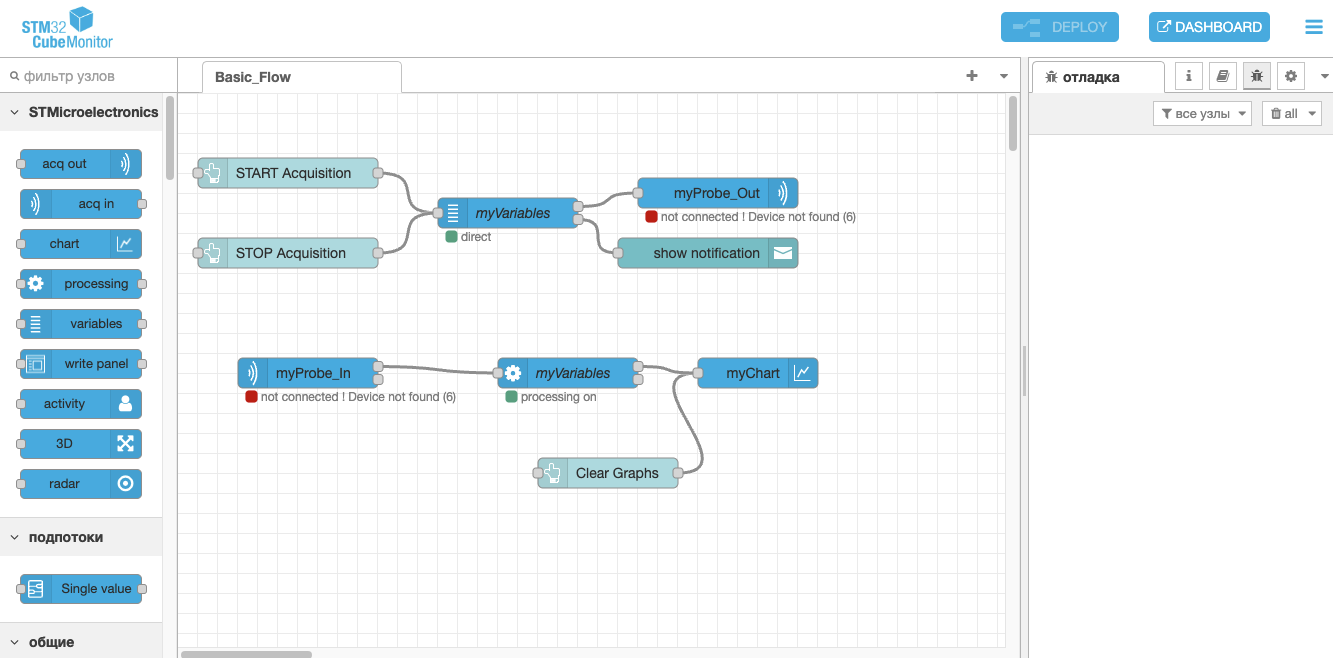Open the help book sidebar tab
1333x658 pixels.
click(1222, 76)
